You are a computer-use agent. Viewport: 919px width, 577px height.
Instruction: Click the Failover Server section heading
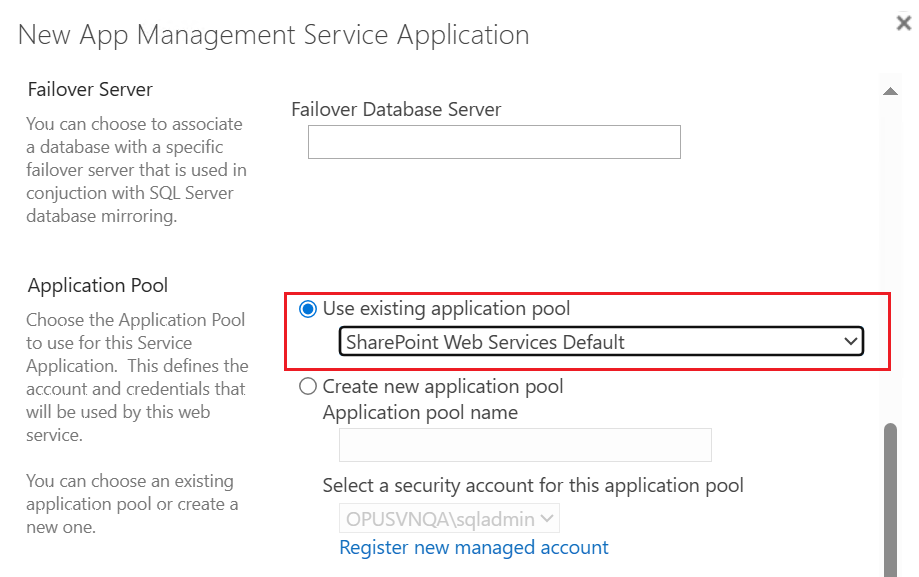pos(90,89)
